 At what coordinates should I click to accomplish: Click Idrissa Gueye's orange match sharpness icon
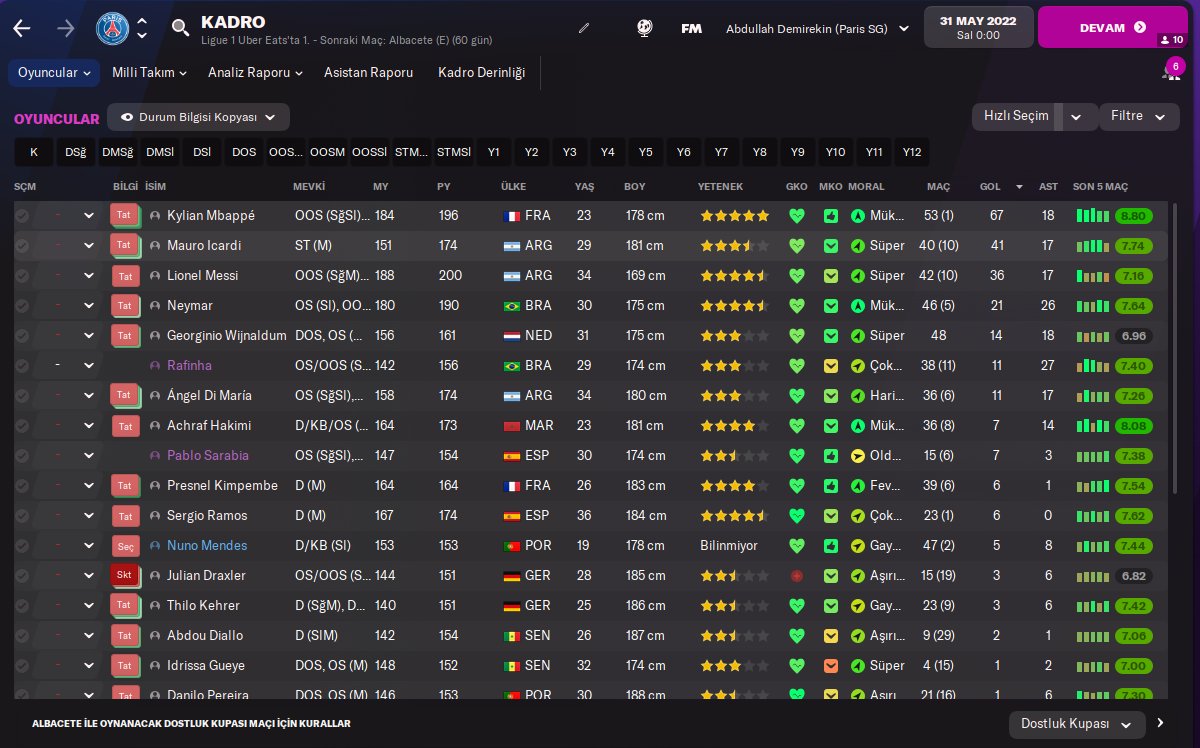(x=830, y=666)
